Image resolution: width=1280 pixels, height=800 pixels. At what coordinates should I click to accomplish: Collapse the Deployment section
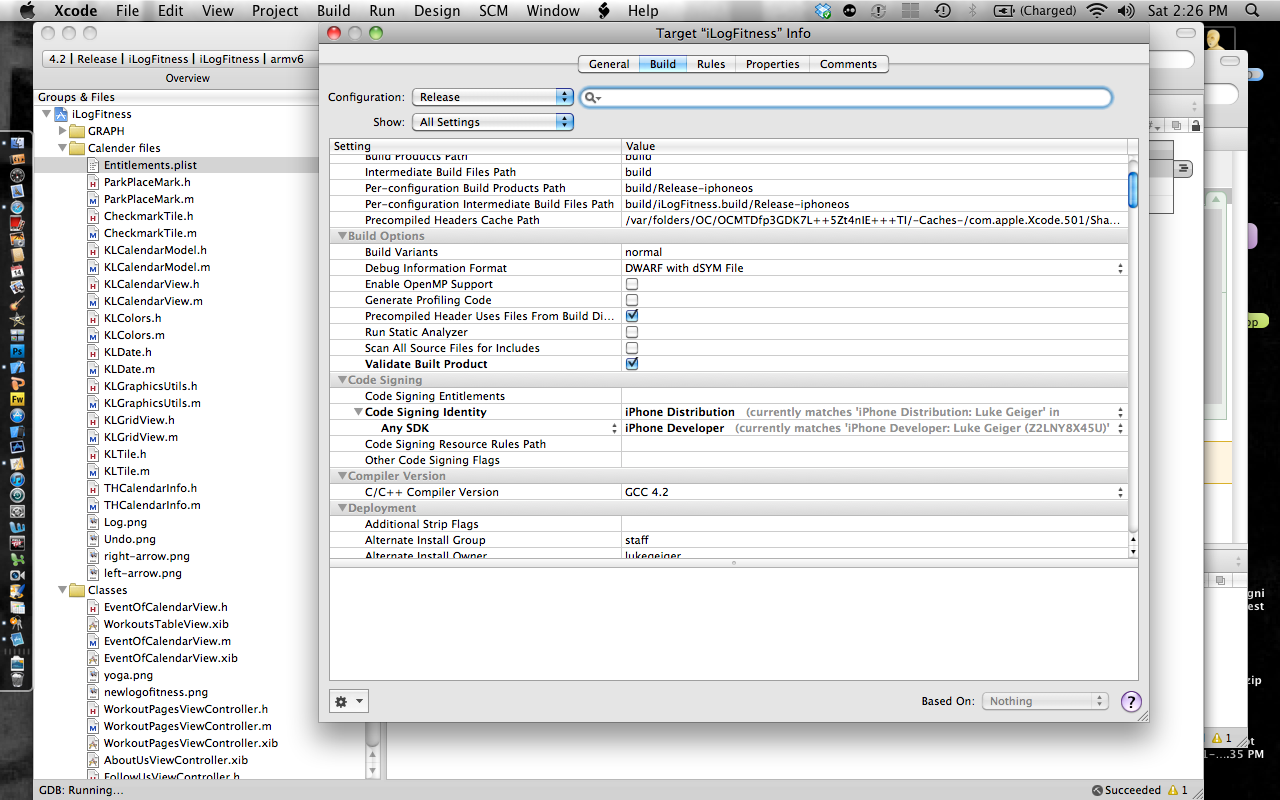tap(342, 508)
